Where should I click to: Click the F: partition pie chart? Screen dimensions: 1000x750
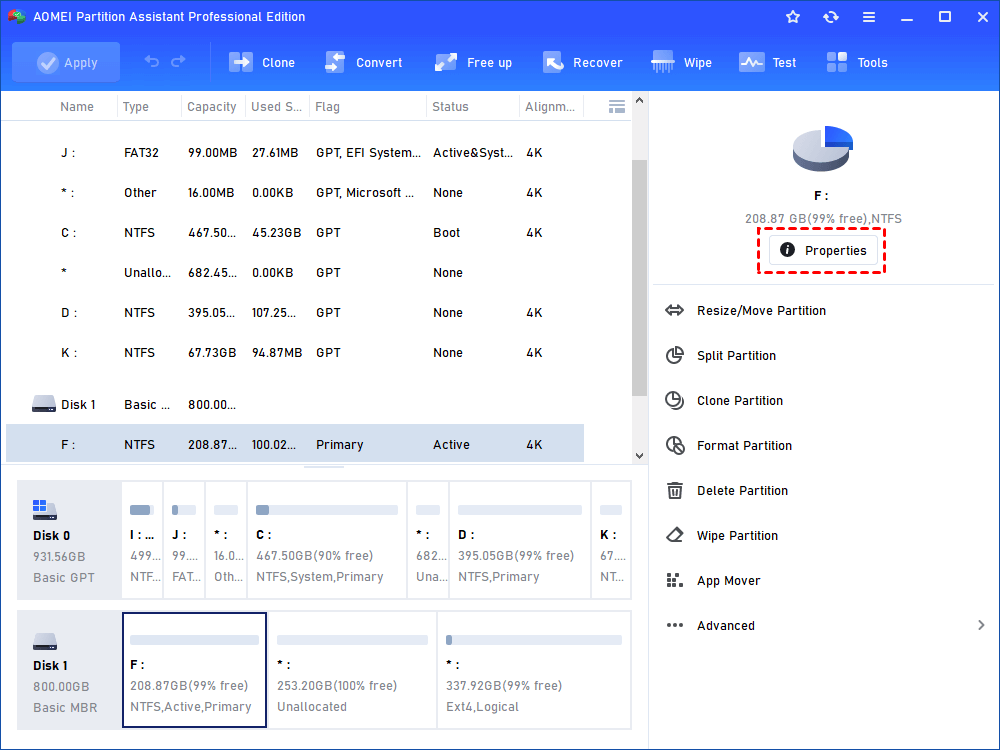[822, 148]
